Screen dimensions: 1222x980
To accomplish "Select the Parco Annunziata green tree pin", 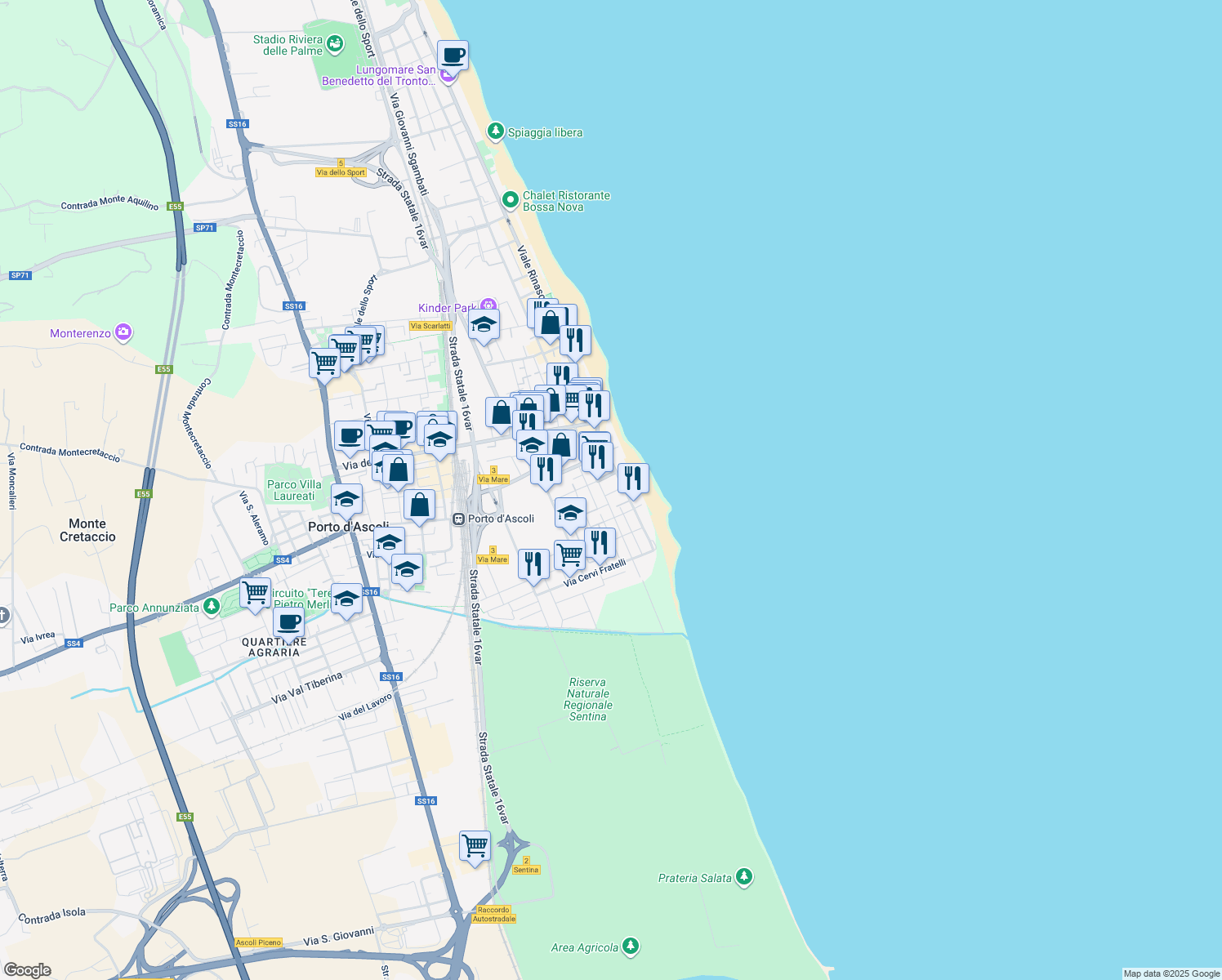I will click(x=212, y=606).
